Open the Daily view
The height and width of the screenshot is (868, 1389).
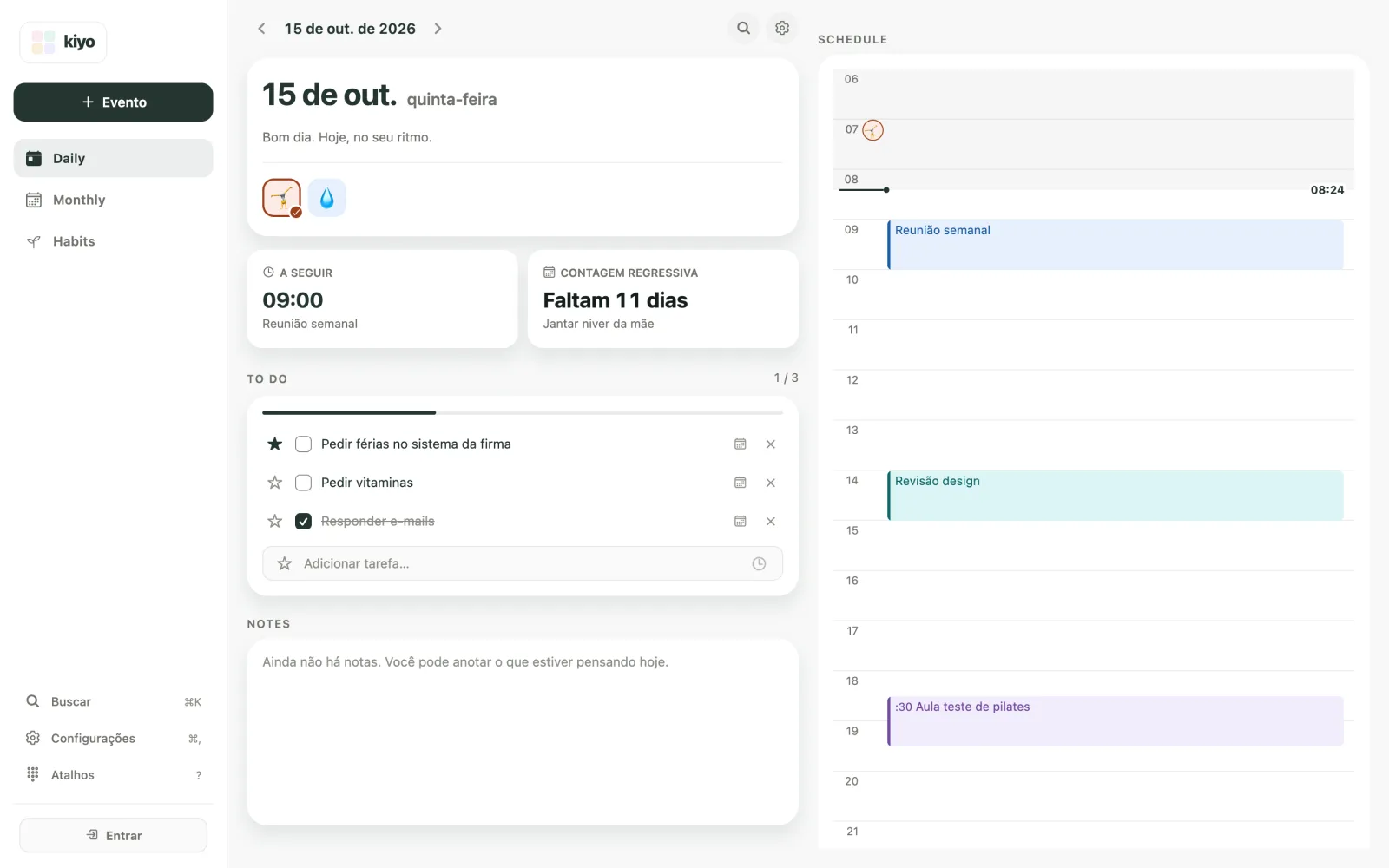[x=113, y=158]
